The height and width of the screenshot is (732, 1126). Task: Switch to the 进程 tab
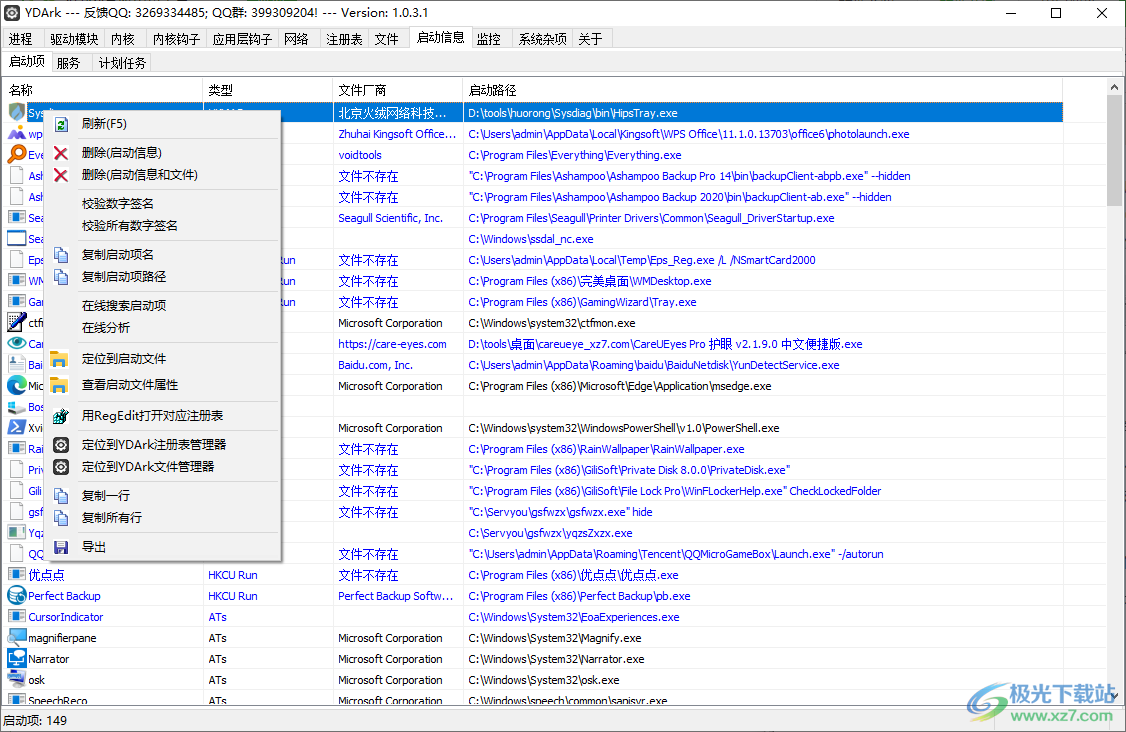[x=22, y=40]
